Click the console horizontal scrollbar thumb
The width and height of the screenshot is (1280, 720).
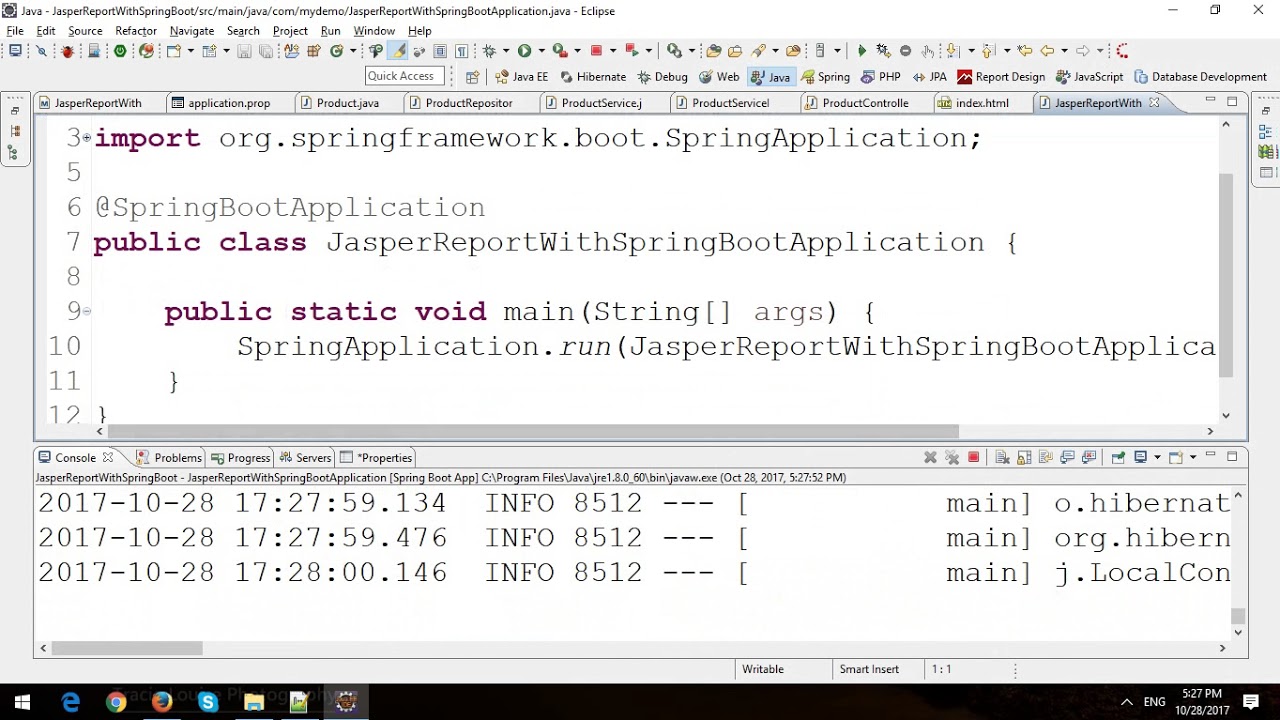[x=127, y=648]
